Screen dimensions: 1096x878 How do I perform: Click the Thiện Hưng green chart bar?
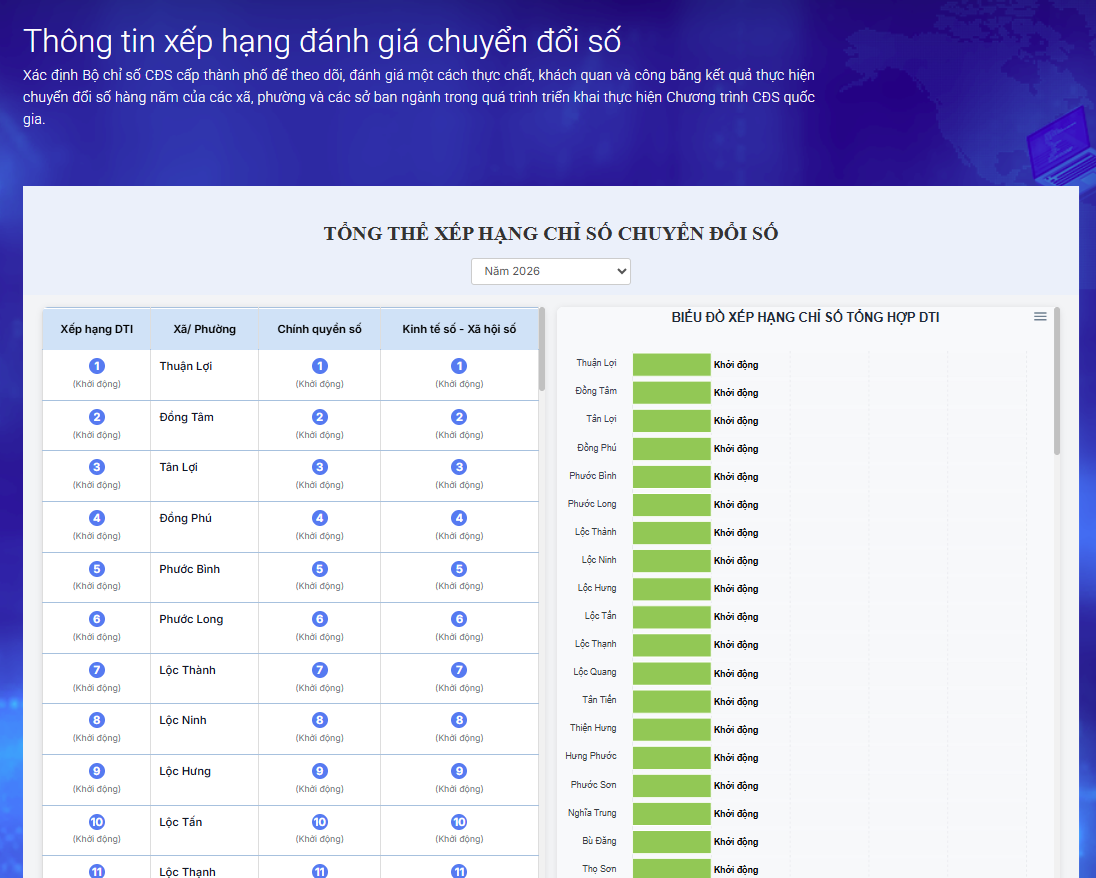(x=672, y=729)
